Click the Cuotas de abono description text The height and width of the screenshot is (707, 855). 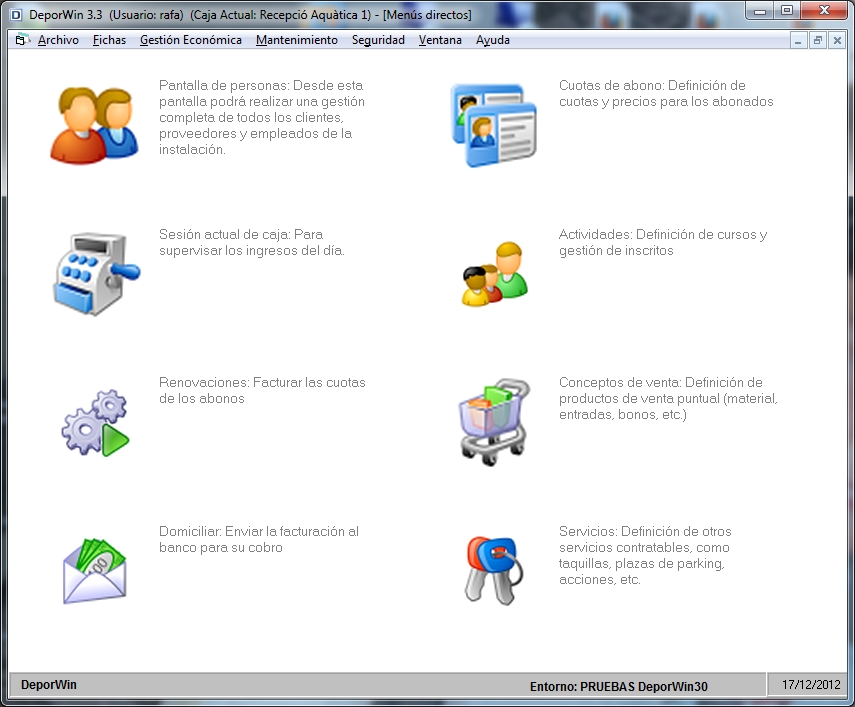666,93
